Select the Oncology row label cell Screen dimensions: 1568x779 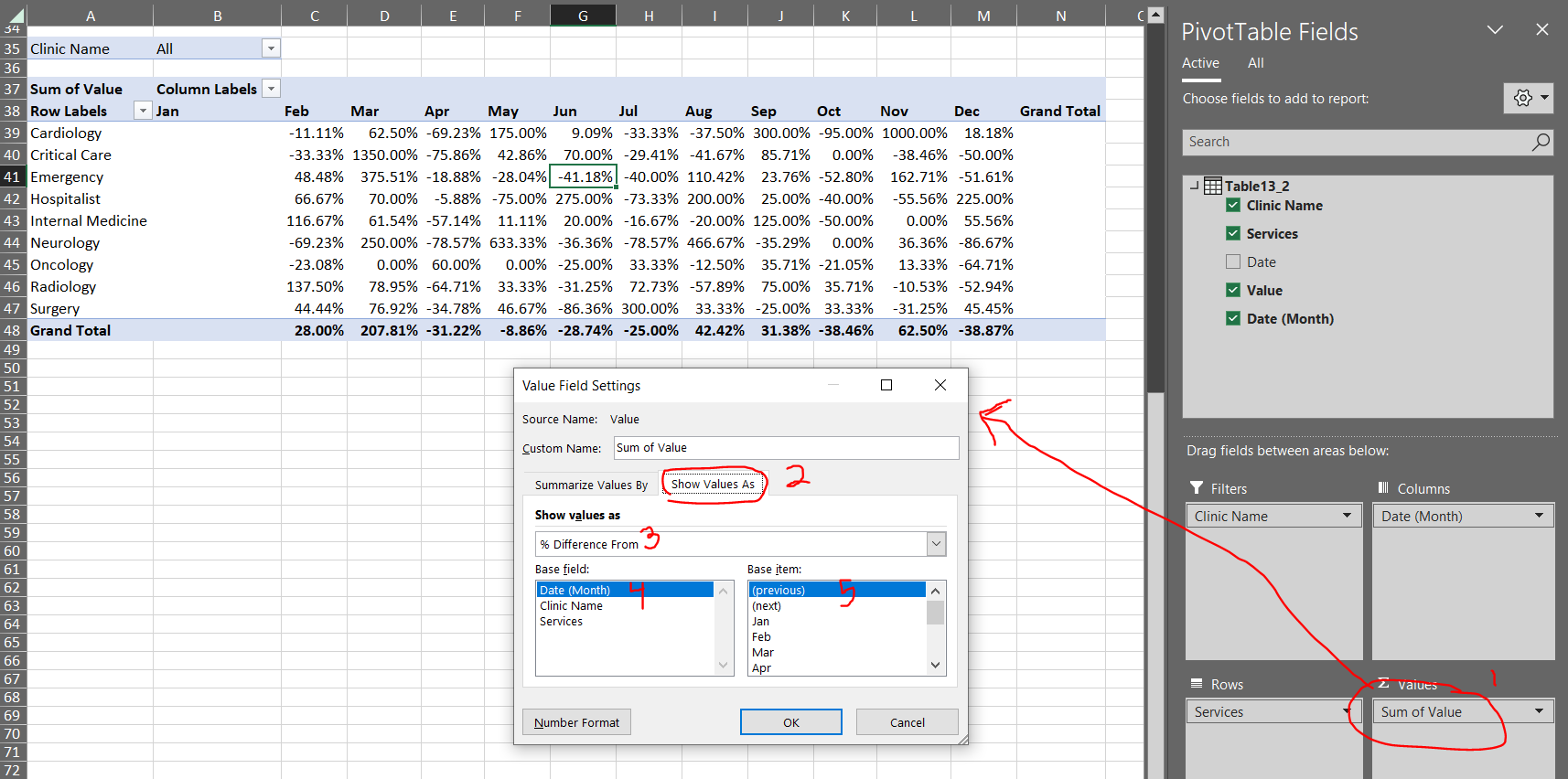[90, 264]
